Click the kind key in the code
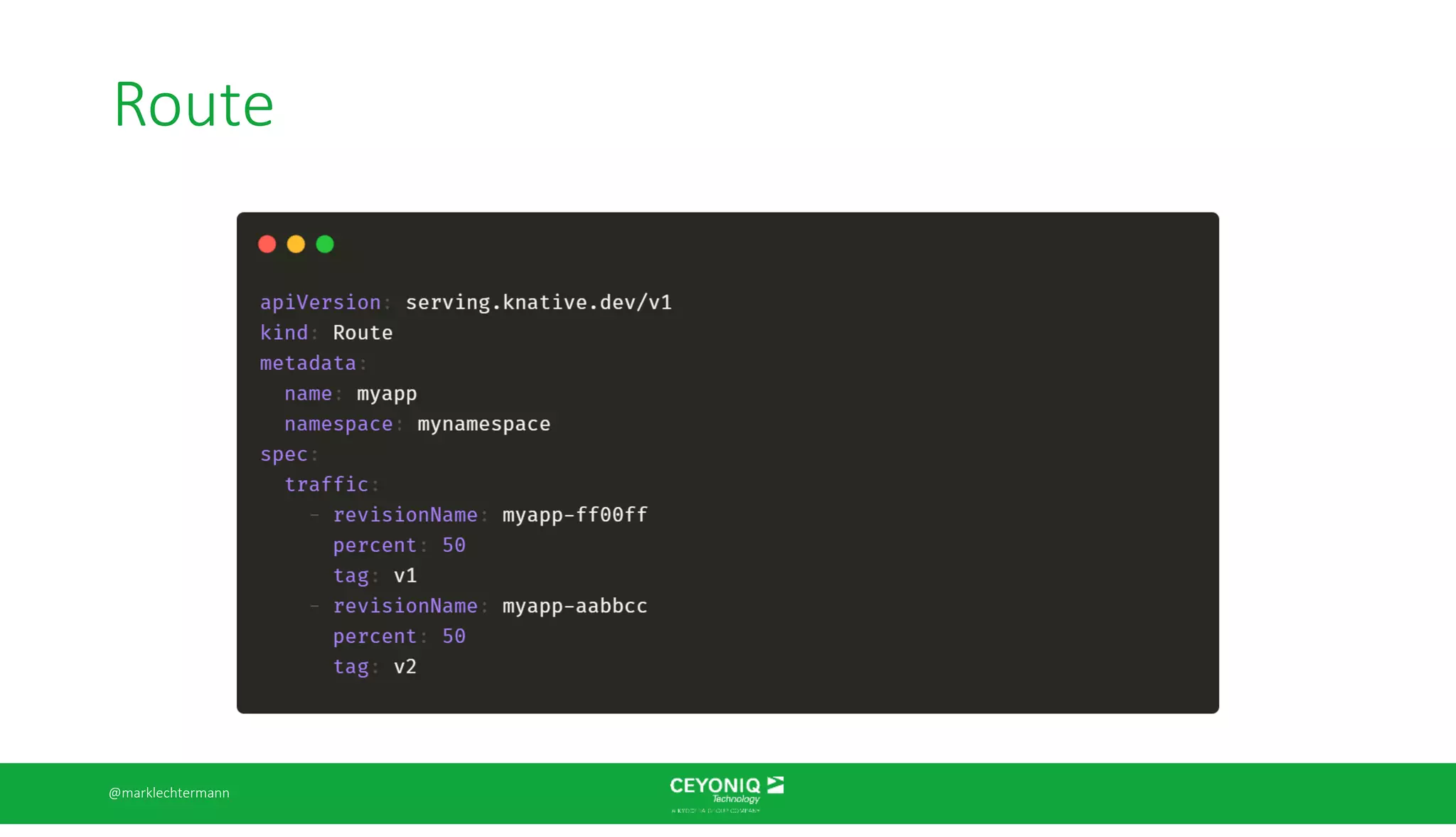This screenshot has height=837, width=1456. (284, 333)
